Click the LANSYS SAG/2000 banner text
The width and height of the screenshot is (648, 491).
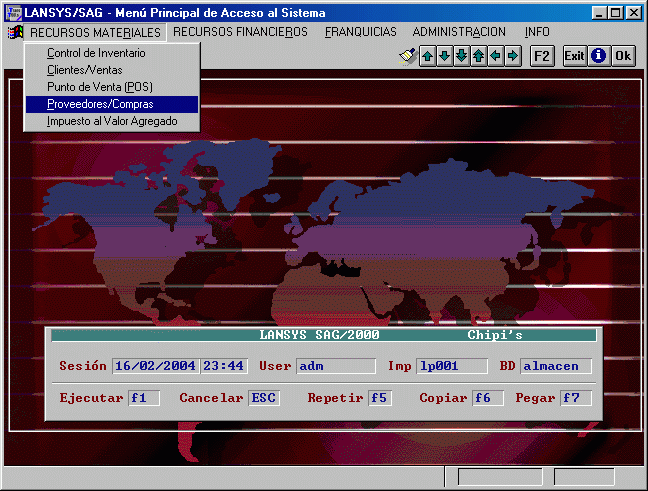coord(319,335)
